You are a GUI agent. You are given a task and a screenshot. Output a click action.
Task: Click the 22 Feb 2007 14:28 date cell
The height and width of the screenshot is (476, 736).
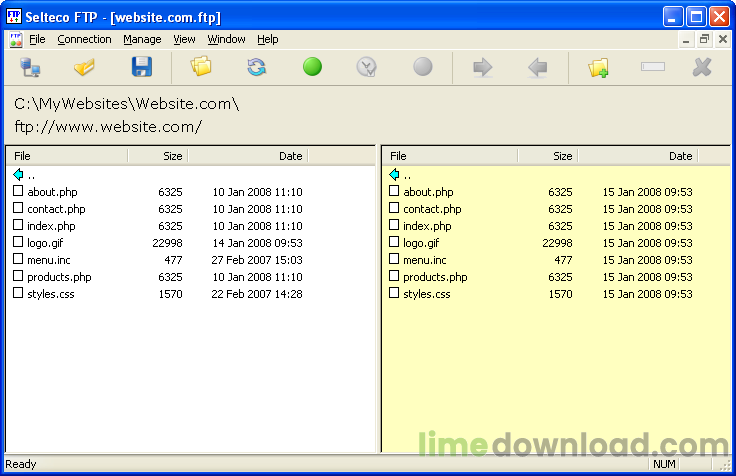tap(257, 294)
